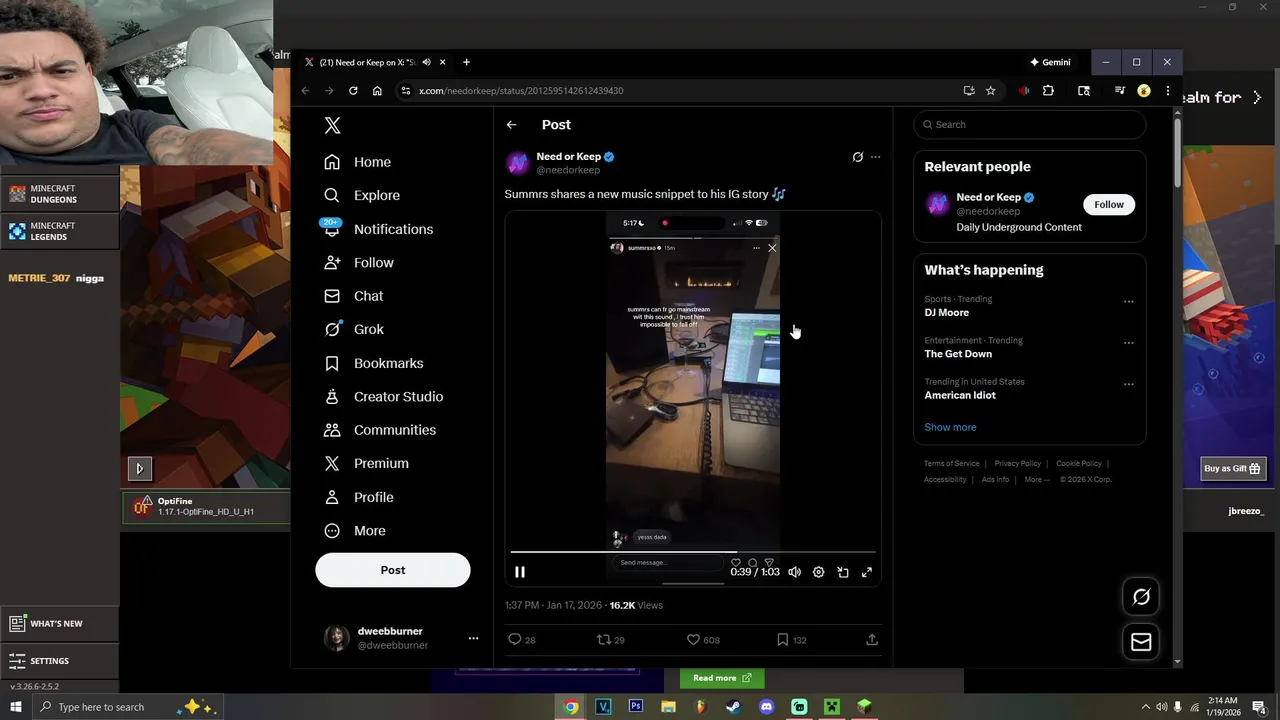Open Photoshop from the taskbar

pyautogui.click(x=635, y=707)
